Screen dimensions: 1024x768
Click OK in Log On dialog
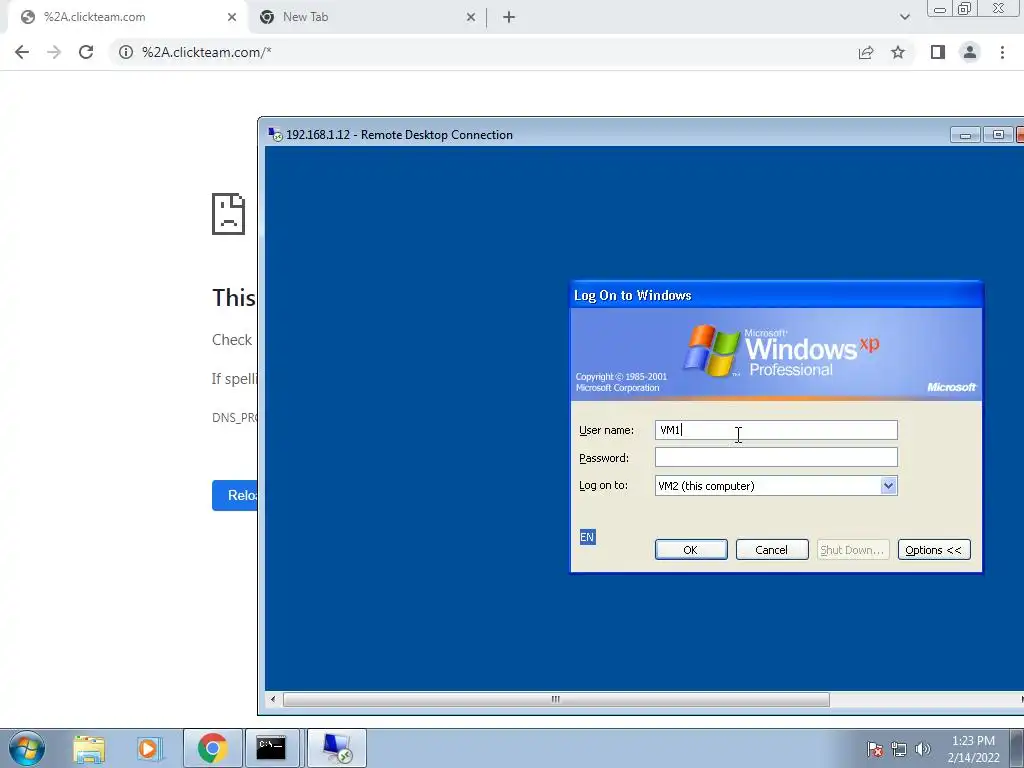691,549
